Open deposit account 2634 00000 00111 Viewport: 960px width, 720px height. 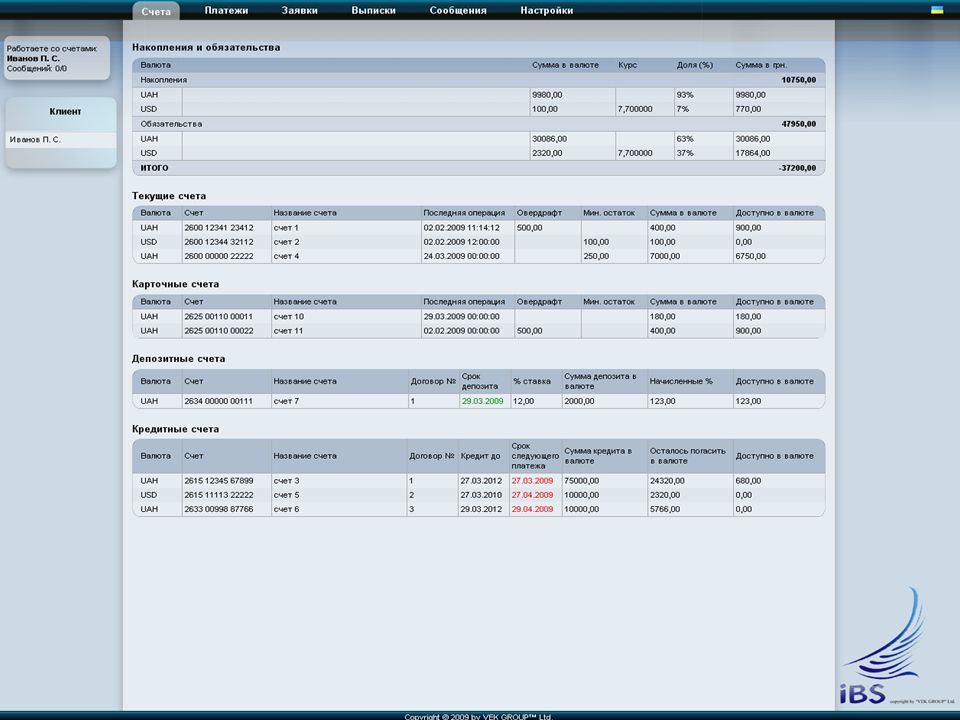219,401
